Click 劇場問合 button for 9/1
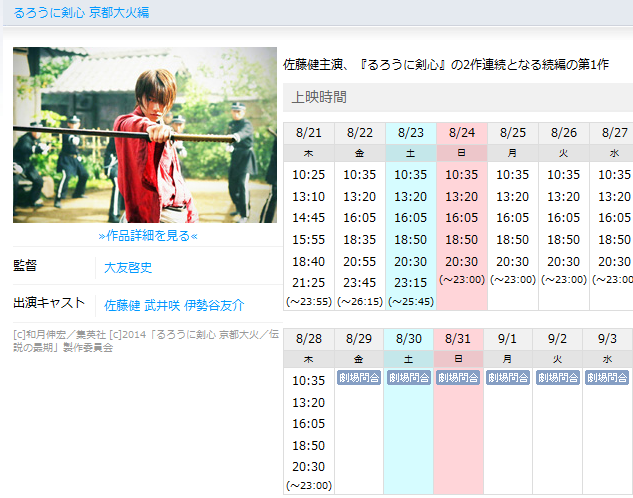This screenshot has width=633, height=498. pos(508,378)
